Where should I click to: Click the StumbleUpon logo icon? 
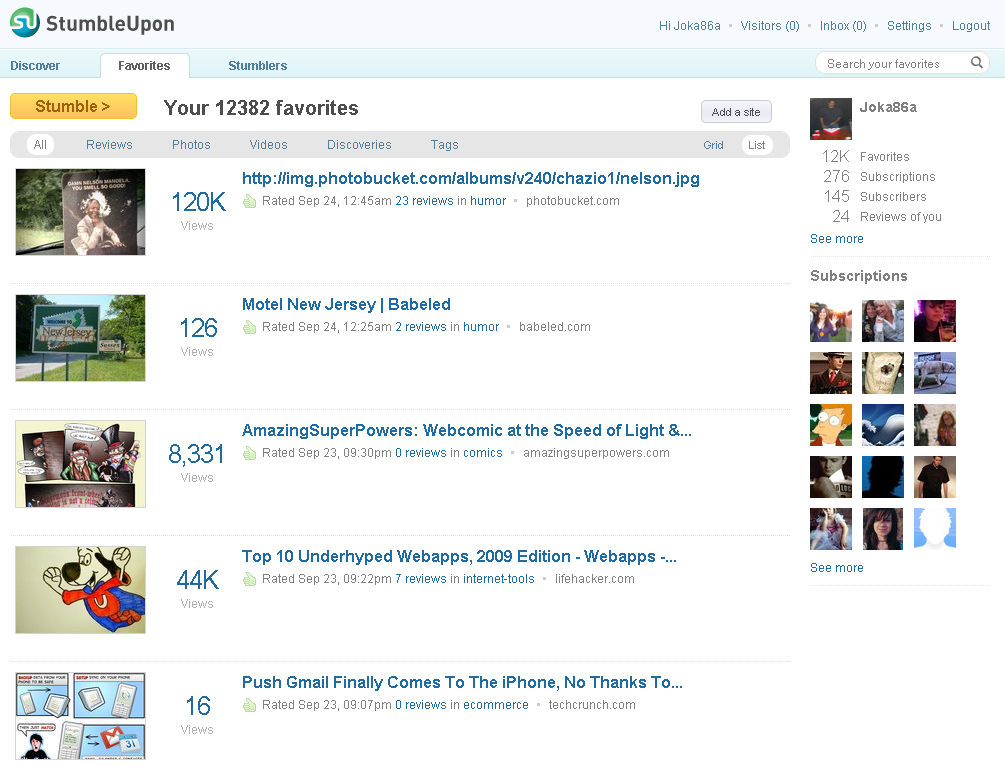coord(25,22)
